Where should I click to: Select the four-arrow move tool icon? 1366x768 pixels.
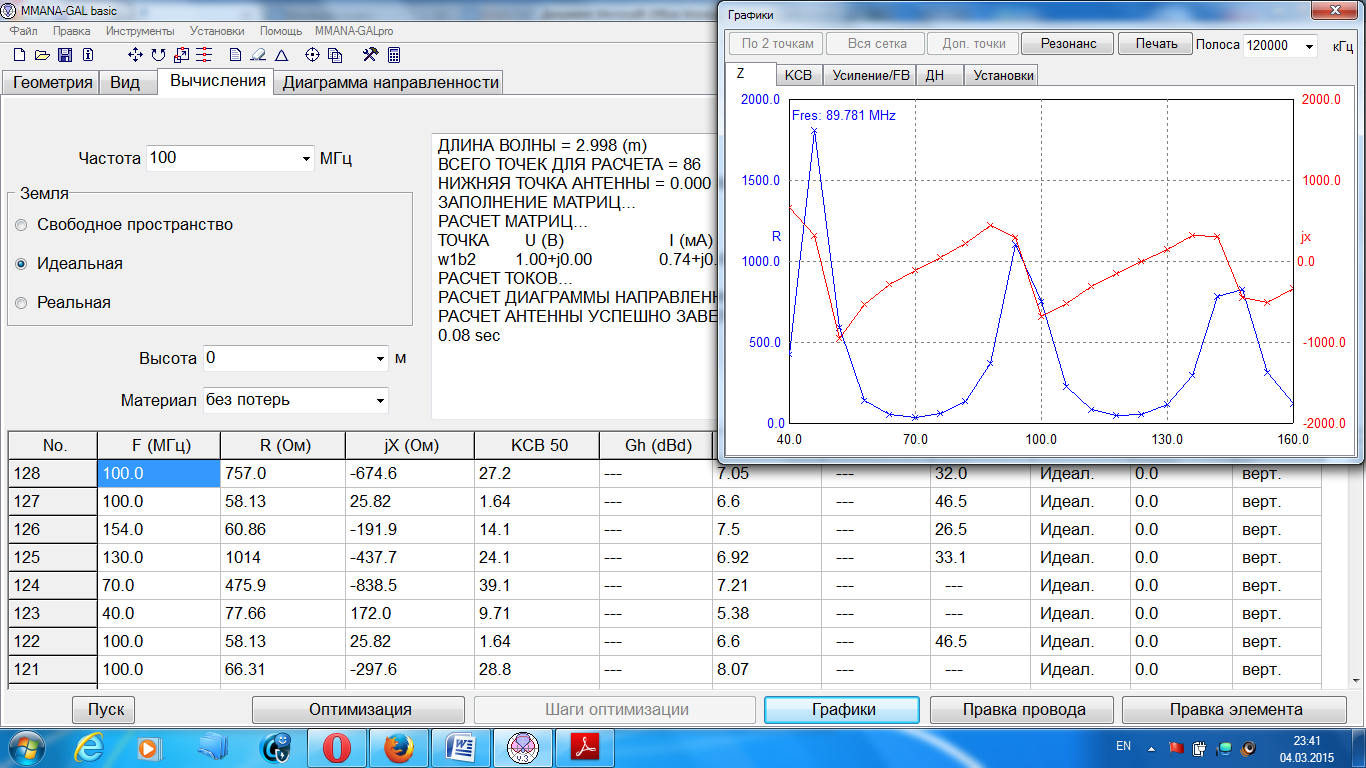pos(135,55)
